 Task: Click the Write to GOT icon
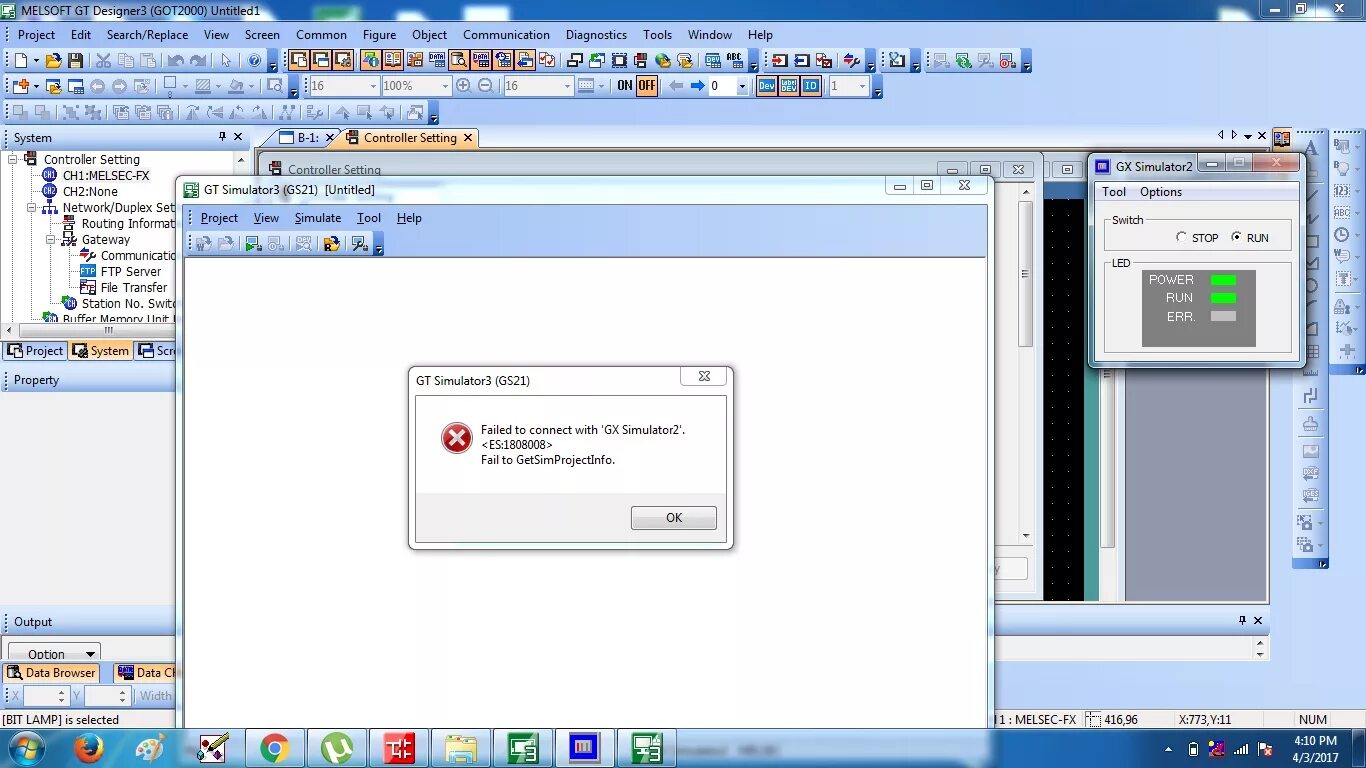click(781, 61)
